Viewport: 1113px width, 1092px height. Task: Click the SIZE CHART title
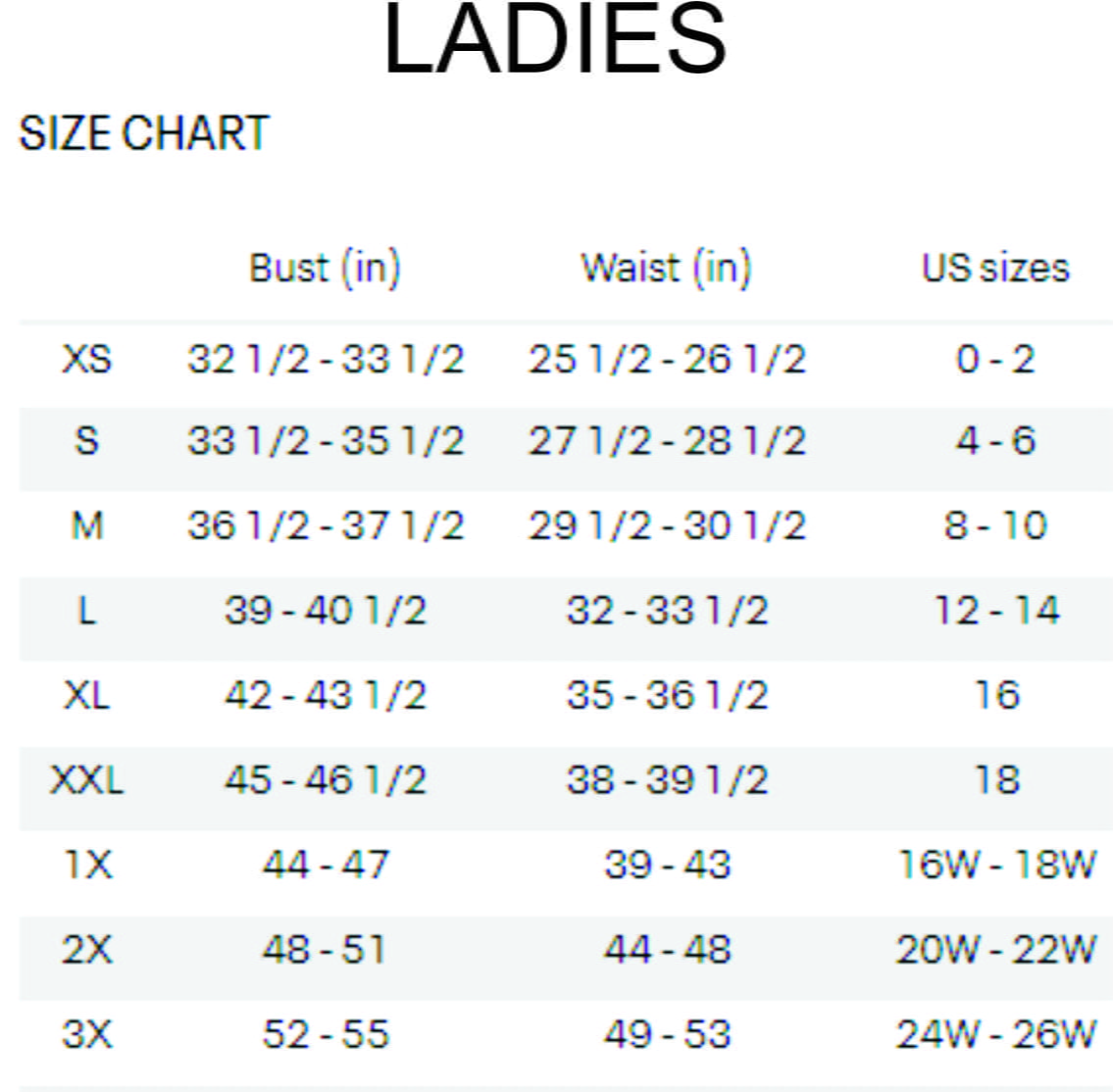[143, 133]
